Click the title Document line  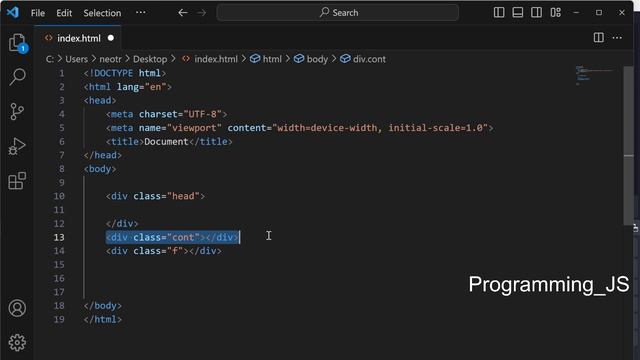coord(169,142)
